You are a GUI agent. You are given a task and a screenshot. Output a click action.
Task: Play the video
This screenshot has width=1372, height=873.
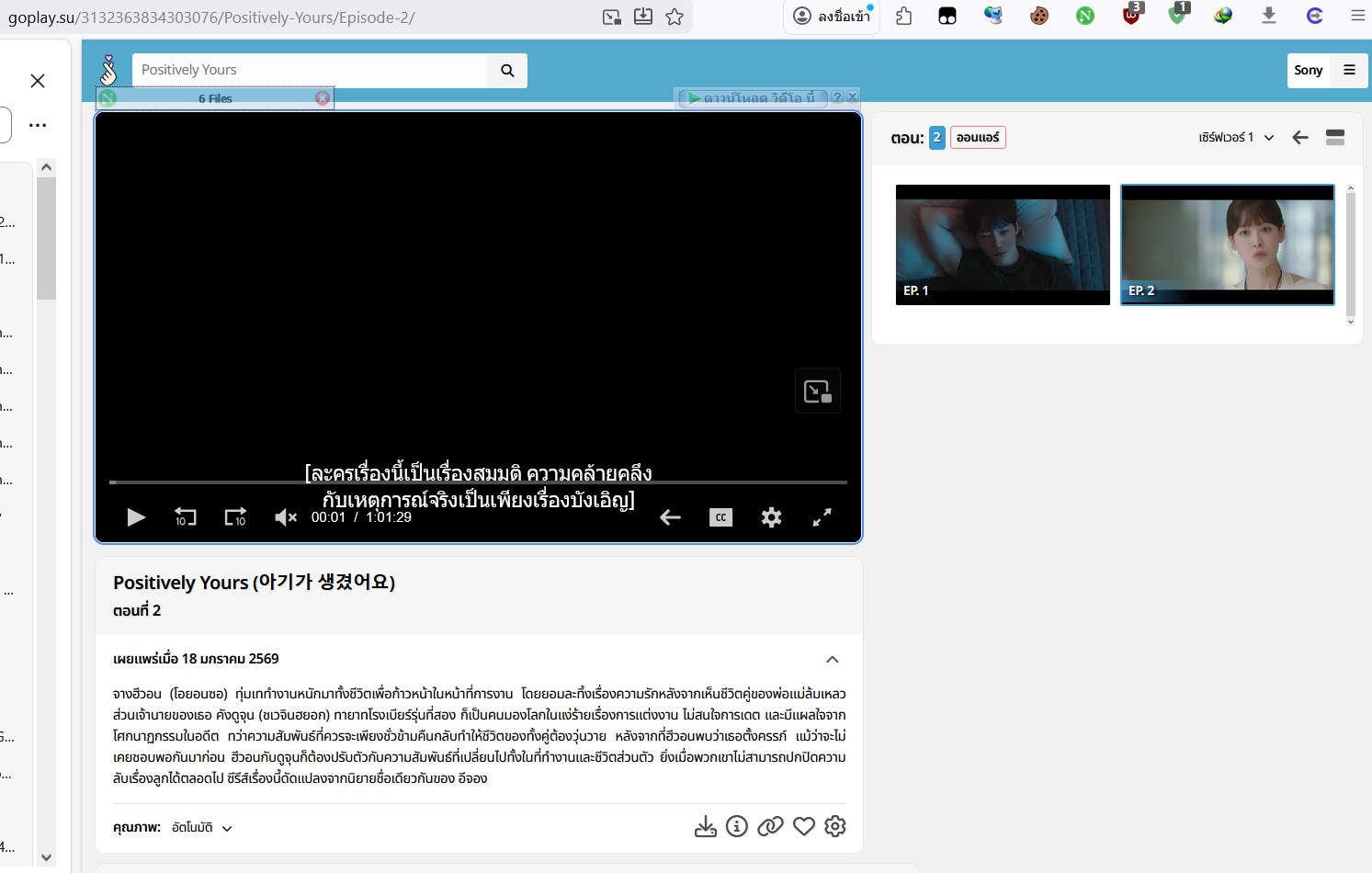(136, 517)
